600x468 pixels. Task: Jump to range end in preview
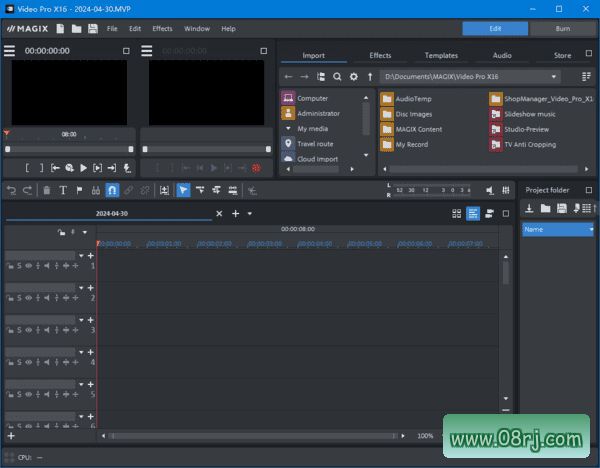(x=112, y=168)
